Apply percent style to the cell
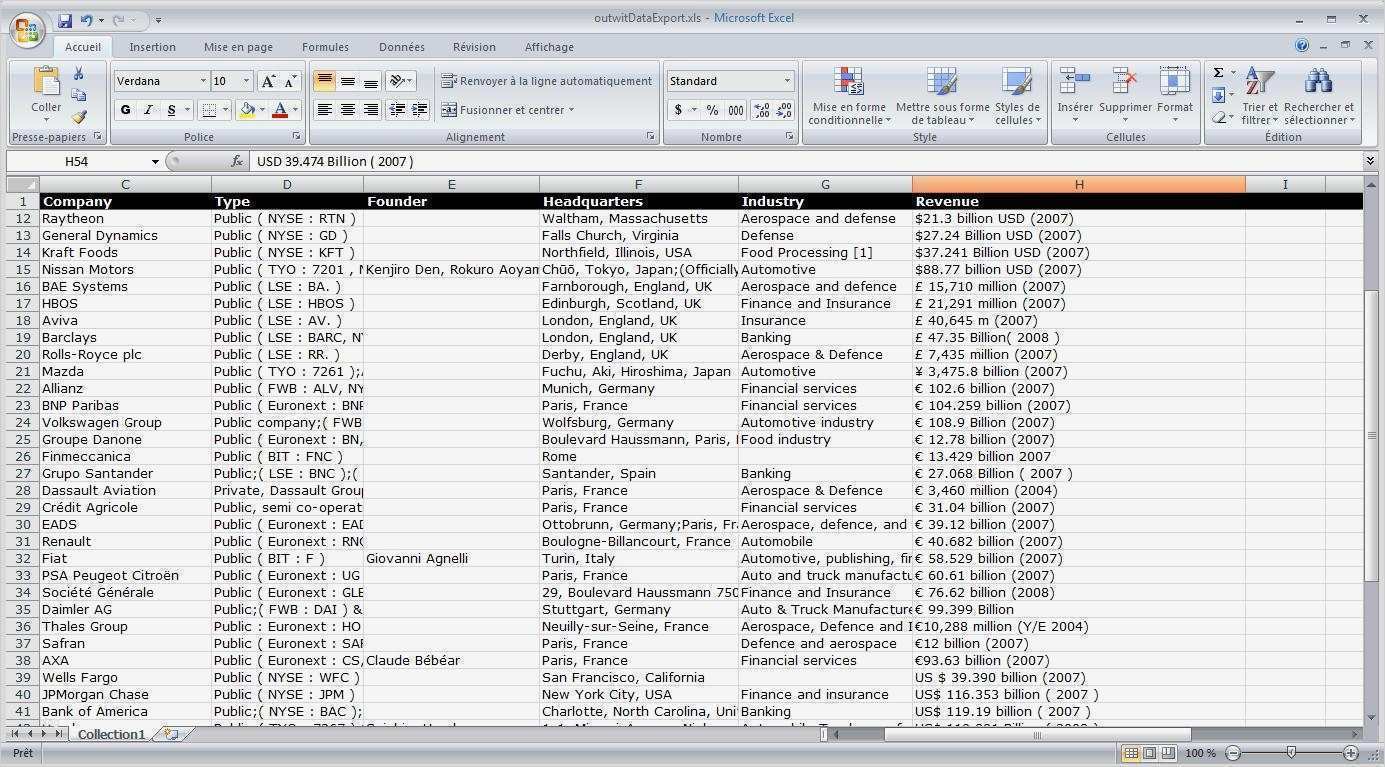The width and height of the screenshot is (1385, 767). pos(712,110)
